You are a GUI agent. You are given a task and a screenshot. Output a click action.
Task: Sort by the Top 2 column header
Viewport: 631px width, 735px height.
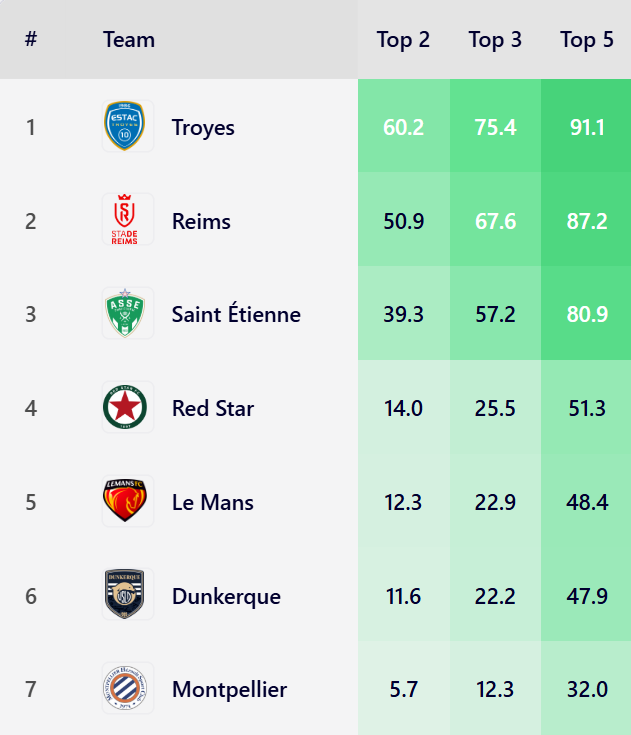click(403, 40)
